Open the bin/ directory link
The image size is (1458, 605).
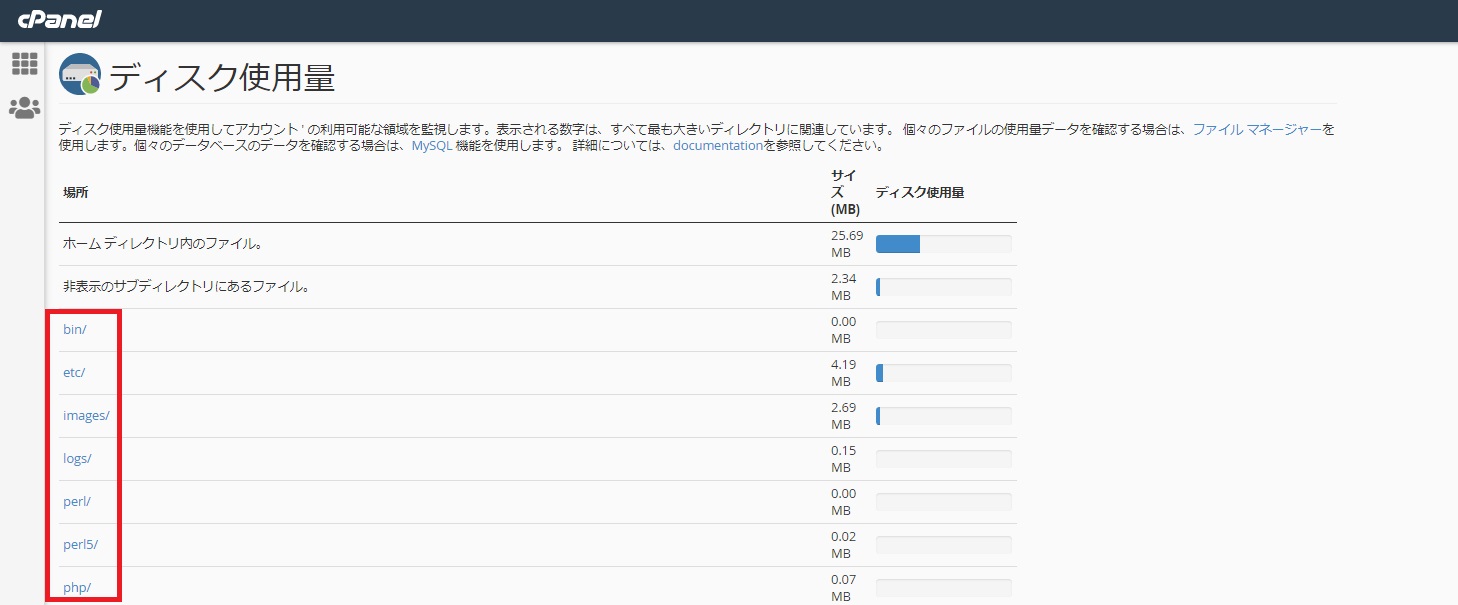(x=75, y=329)
